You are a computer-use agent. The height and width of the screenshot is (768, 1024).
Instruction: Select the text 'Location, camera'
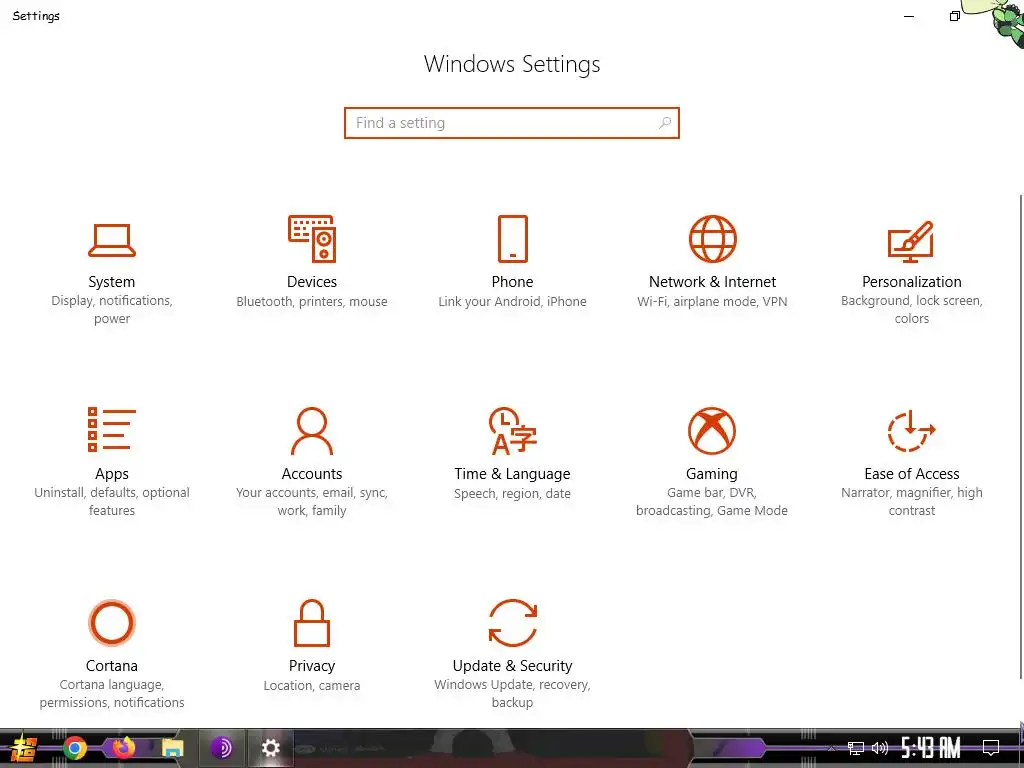[312, 685]
